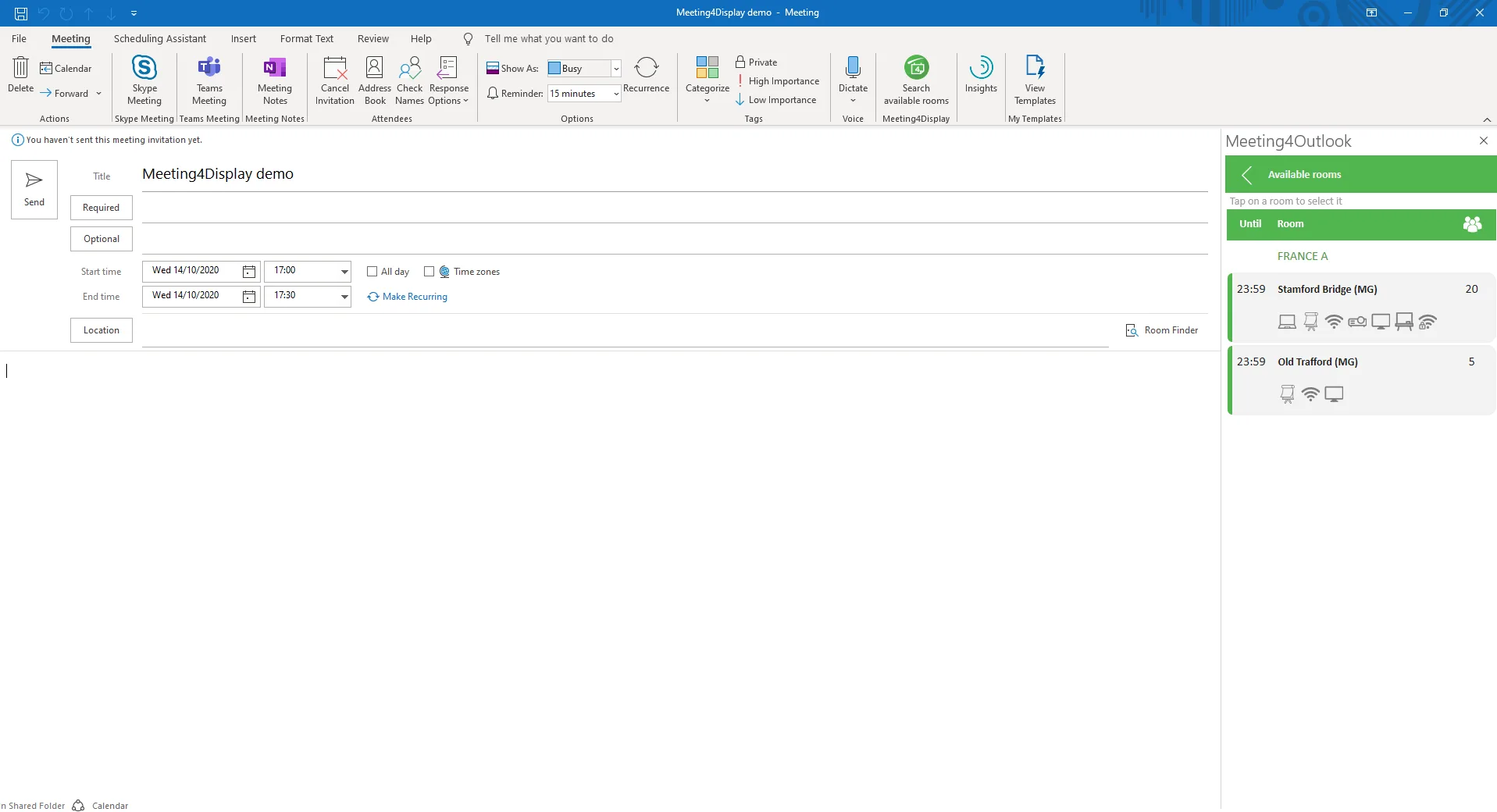Open the end time 17:30 dropdown
Screen dimensions: 1497x812
pos(344,296)
